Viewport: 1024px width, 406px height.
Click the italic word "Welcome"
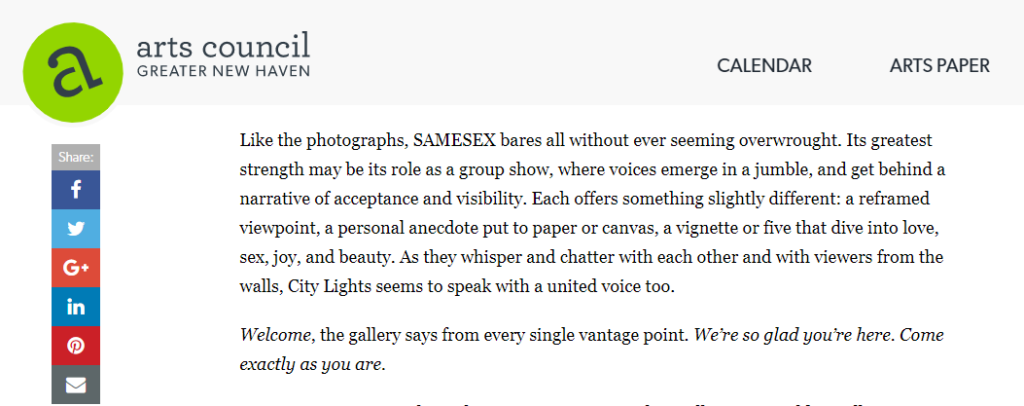tap(274, 336)
